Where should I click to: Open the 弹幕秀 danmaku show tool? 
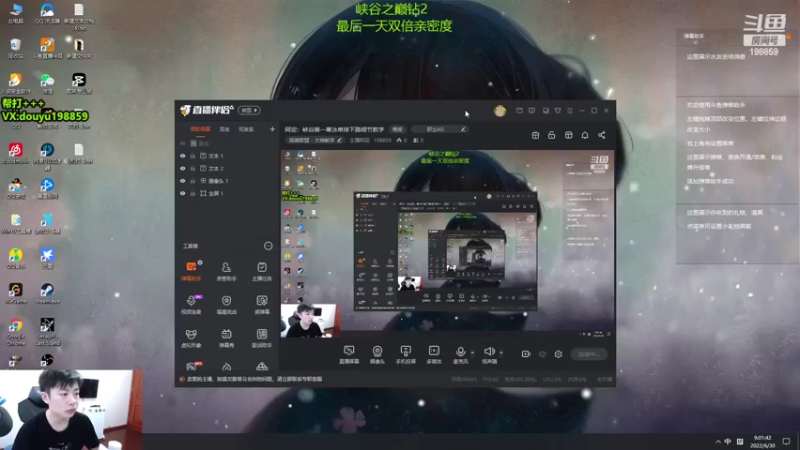[x=226, y=338]
